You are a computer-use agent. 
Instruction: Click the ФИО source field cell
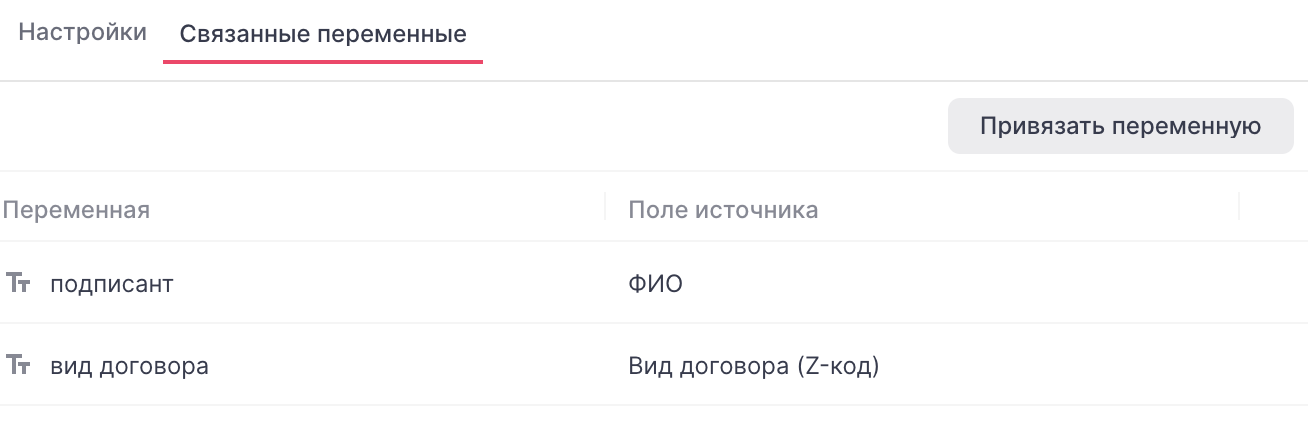pyautogui.click(x=655, y=284)
